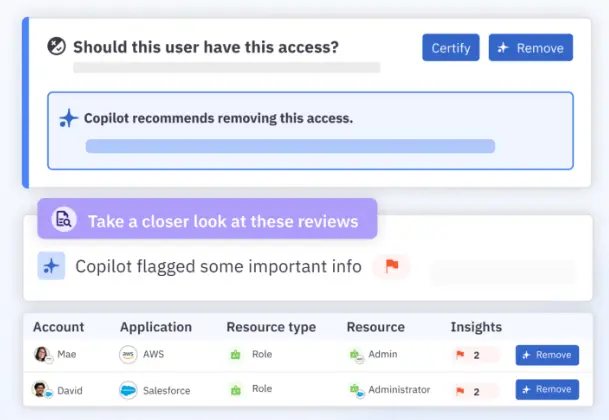Click the blue recommendation progress bar
This screenshot has height=420, width=609.
coord(290,146)
